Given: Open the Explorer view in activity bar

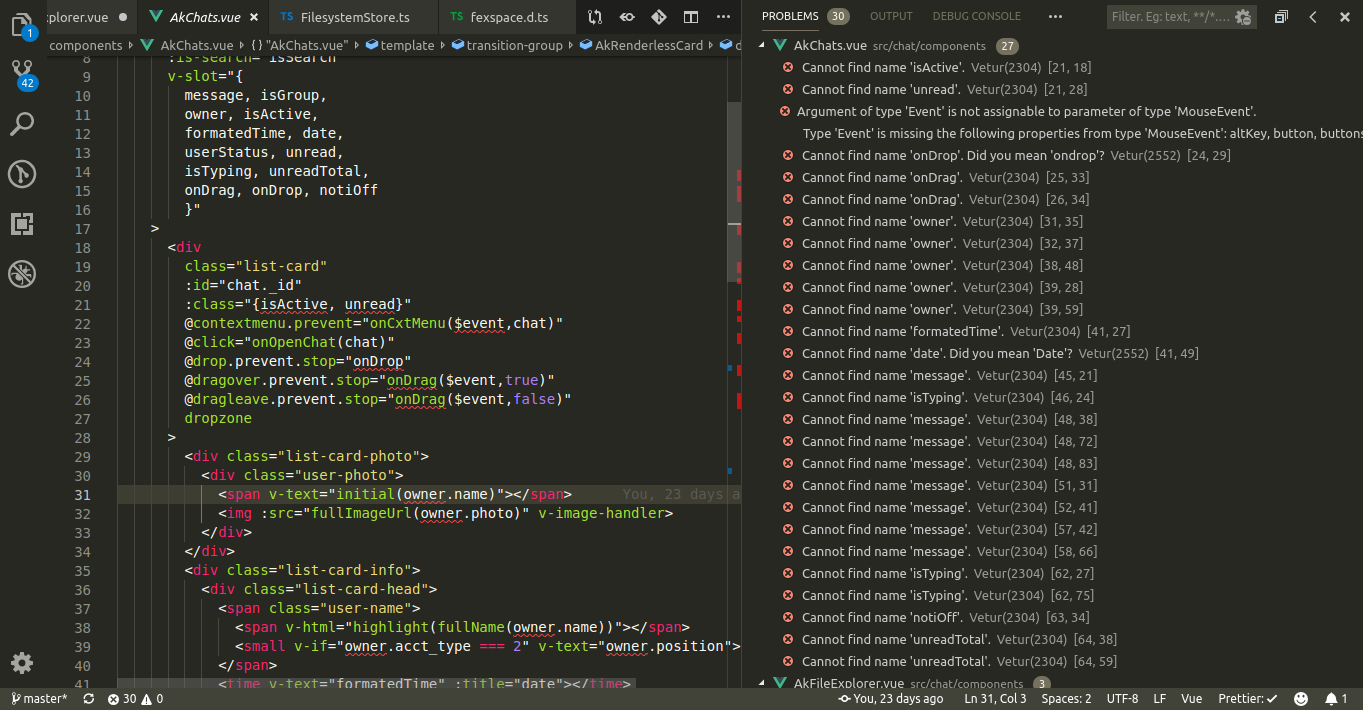Looking at the screenshot, I should (22, 24).
